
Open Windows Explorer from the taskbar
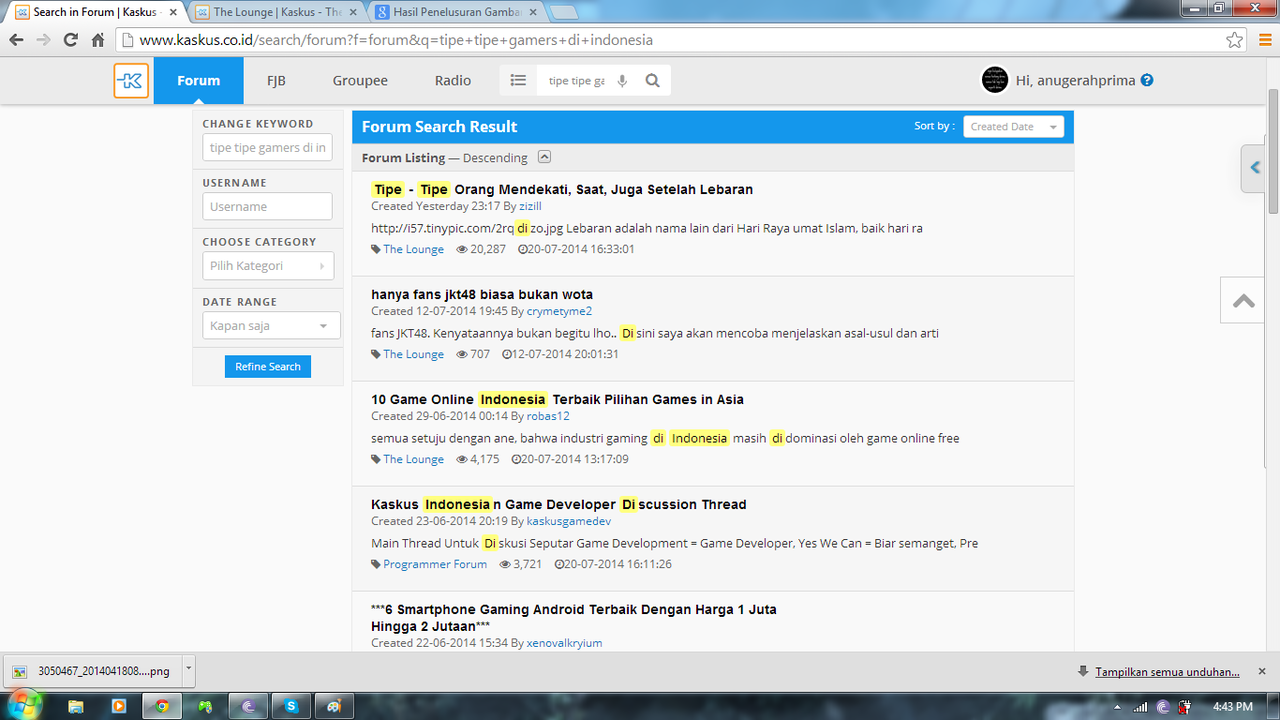[75, 706]
